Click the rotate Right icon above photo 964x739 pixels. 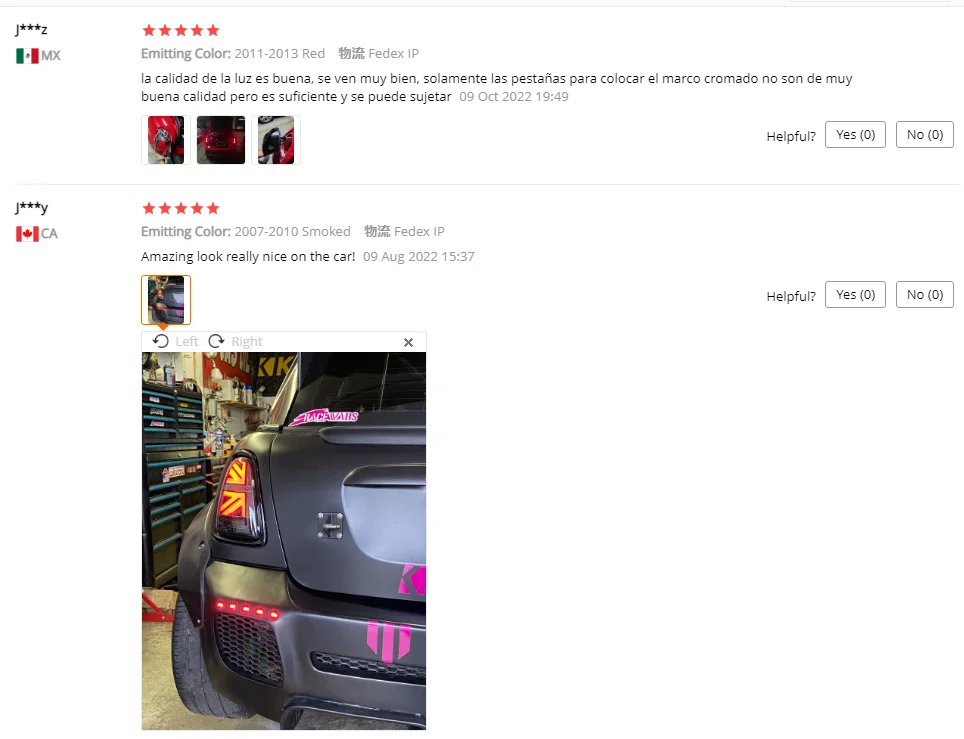click(216, 341)
